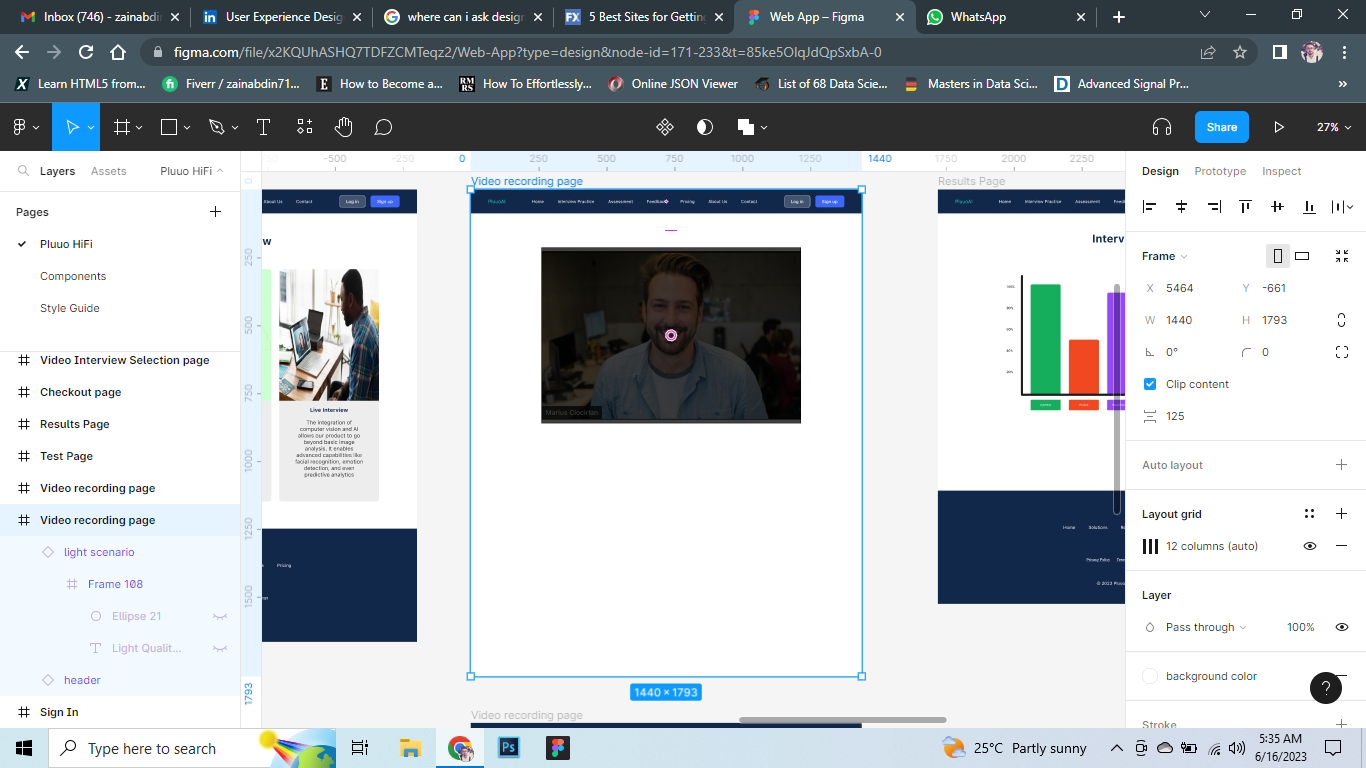
Task: Present prototype with play icon
Action: pos(1278,127)
